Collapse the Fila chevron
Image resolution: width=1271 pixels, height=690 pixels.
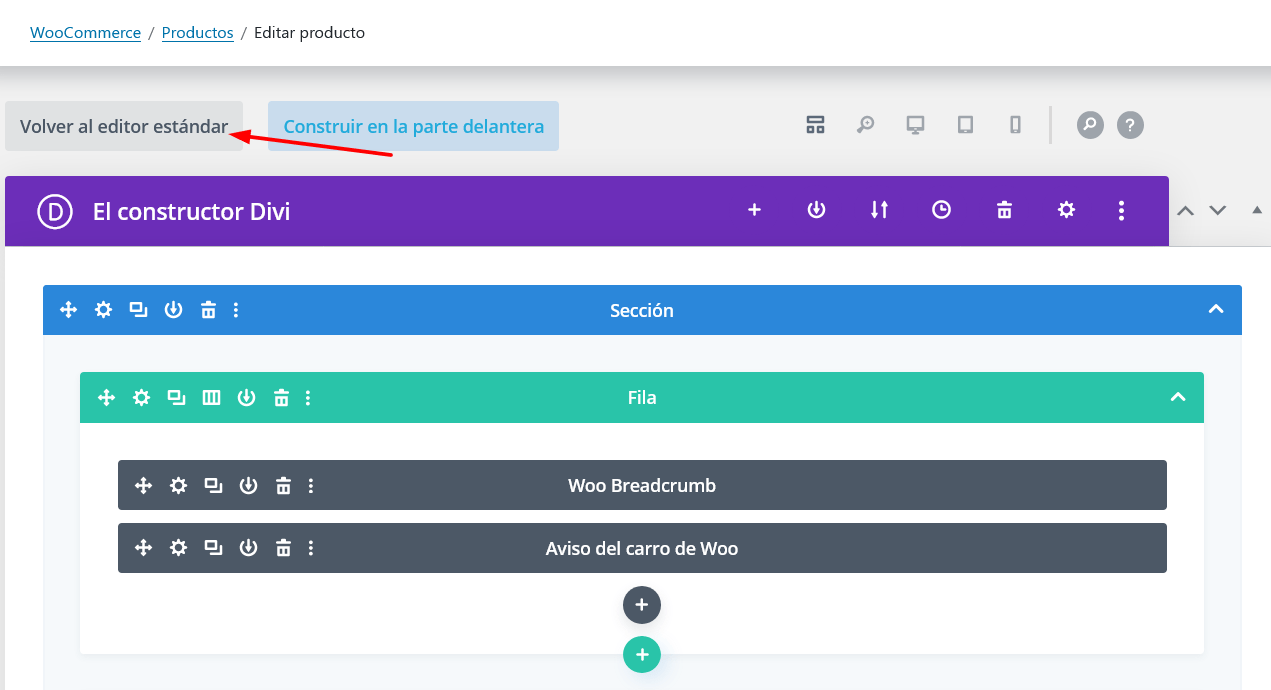point(1178,397)
